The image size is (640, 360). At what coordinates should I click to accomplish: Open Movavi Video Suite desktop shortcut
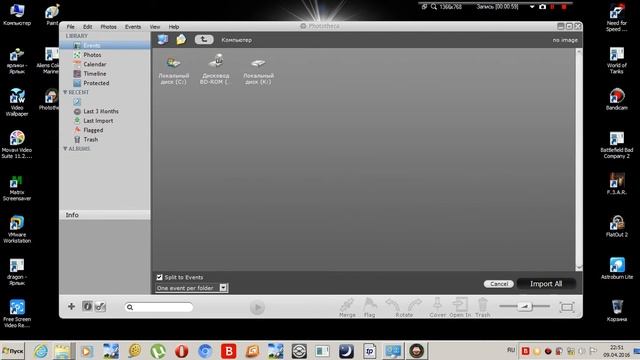(x=17, y=144)
